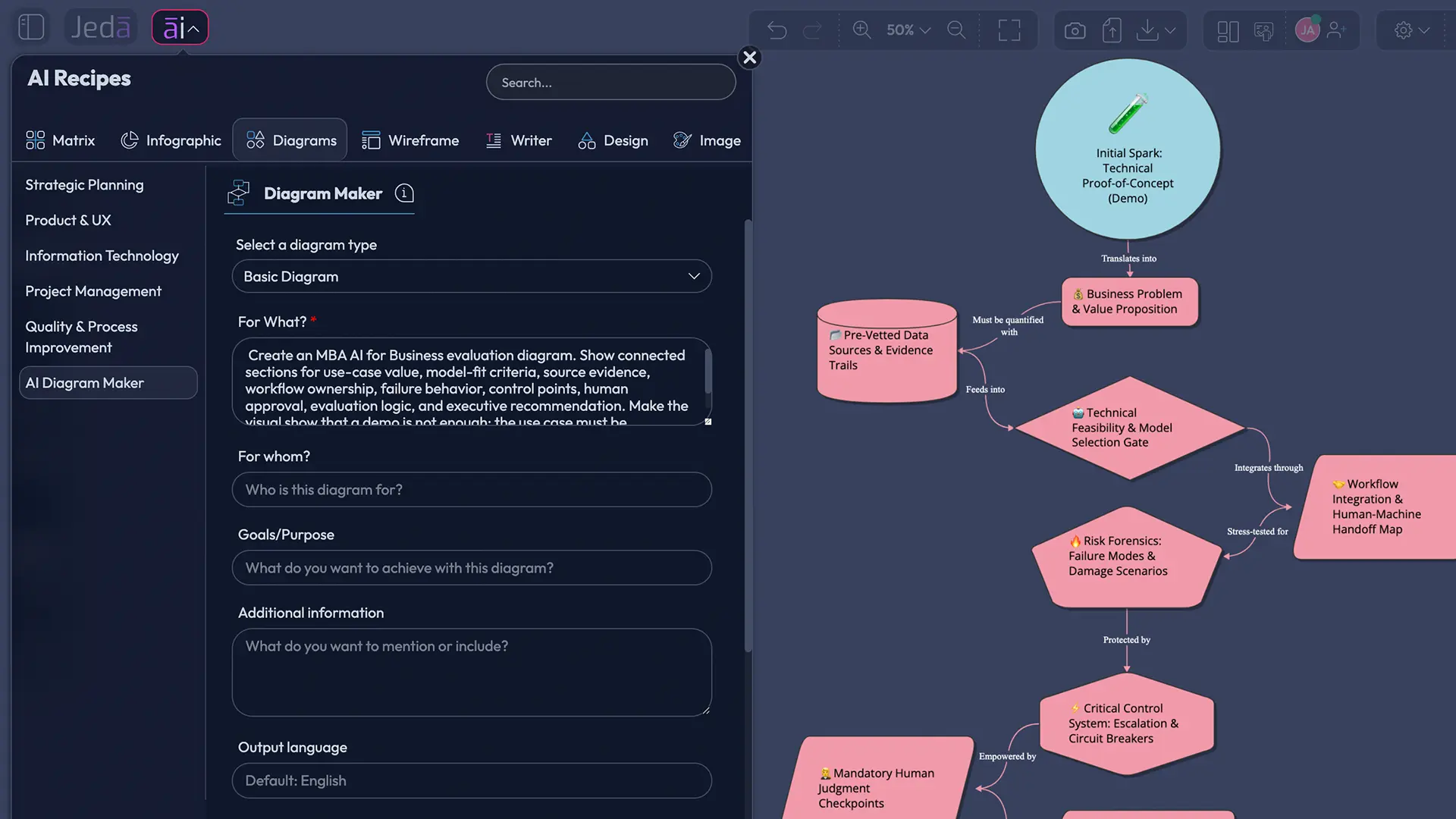
Task: Select Strategic Planning category
Action: coord(84,185)
